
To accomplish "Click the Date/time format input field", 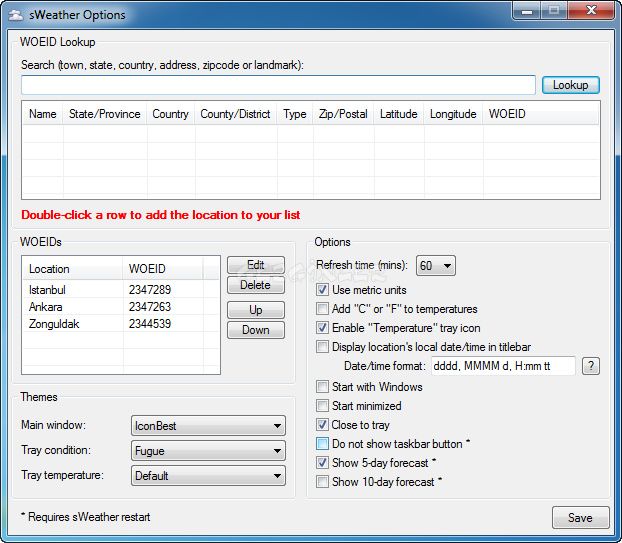I will point(503,366).
